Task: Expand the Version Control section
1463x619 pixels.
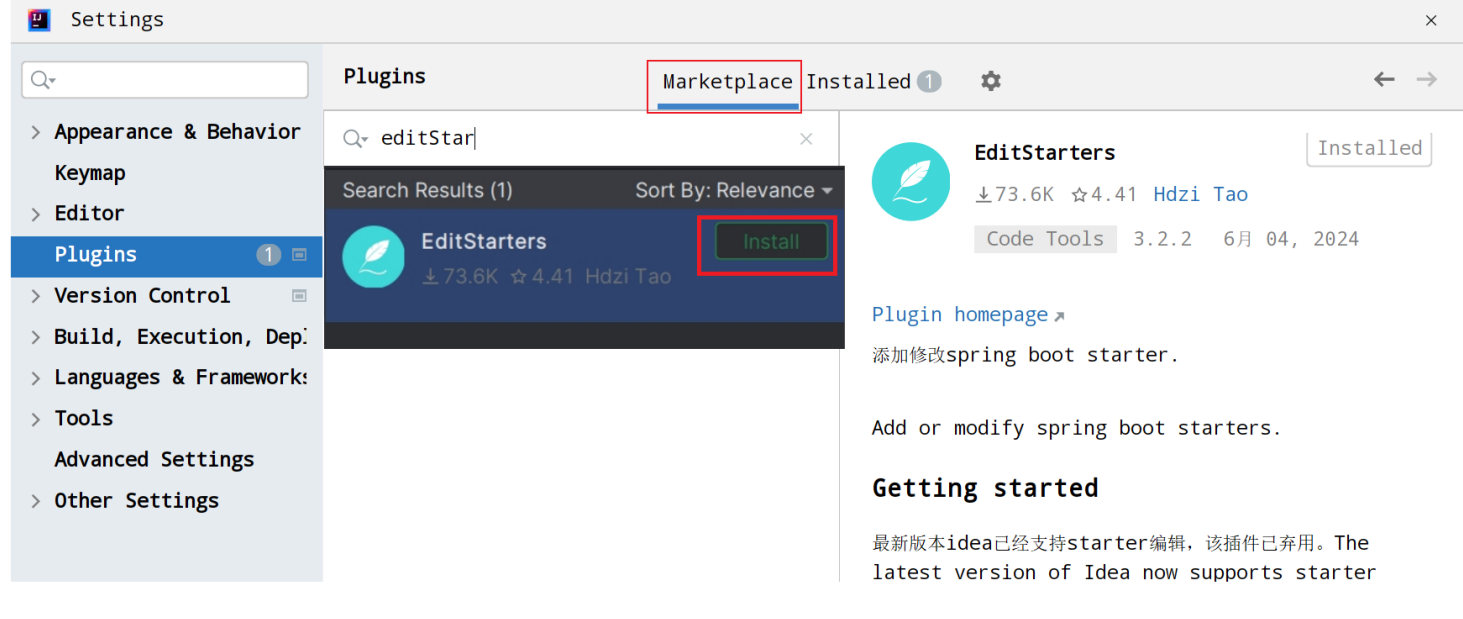Action: tap(36, 296)
